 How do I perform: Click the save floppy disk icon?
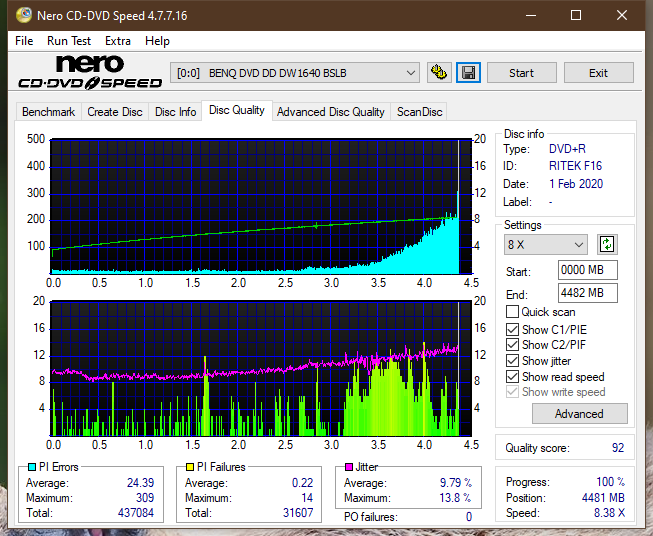pyautogui.click(x=468, y=73)
